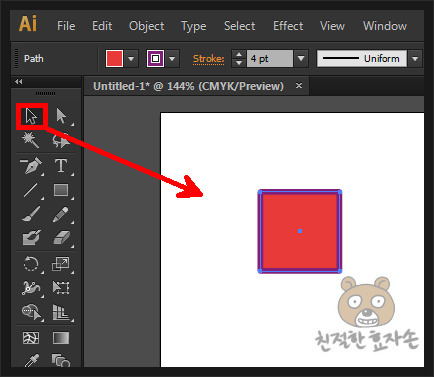Select the Free Transform tool
This screenshot has width=434, height=377.
(61, 287)
